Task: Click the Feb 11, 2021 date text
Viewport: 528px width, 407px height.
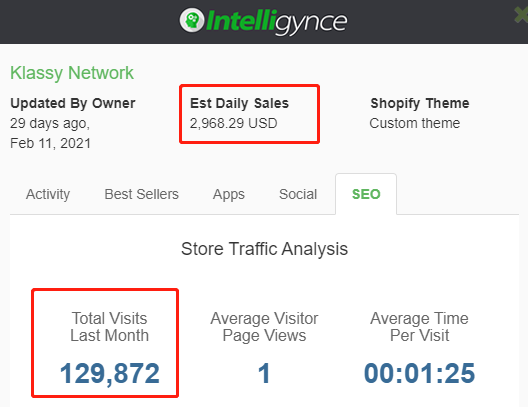Action: (51, 143)
